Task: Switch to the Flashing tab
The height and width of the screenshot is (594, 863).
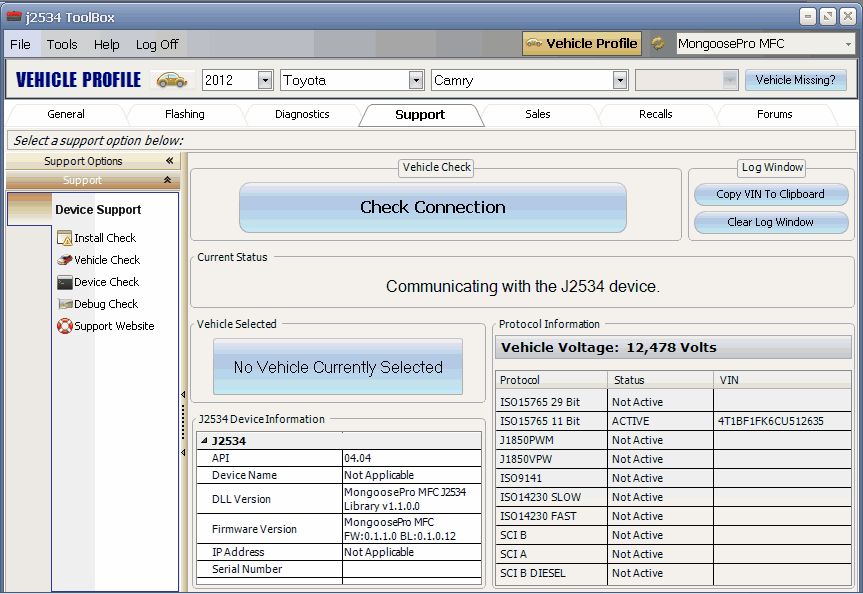Action: [x=185, y=114]
